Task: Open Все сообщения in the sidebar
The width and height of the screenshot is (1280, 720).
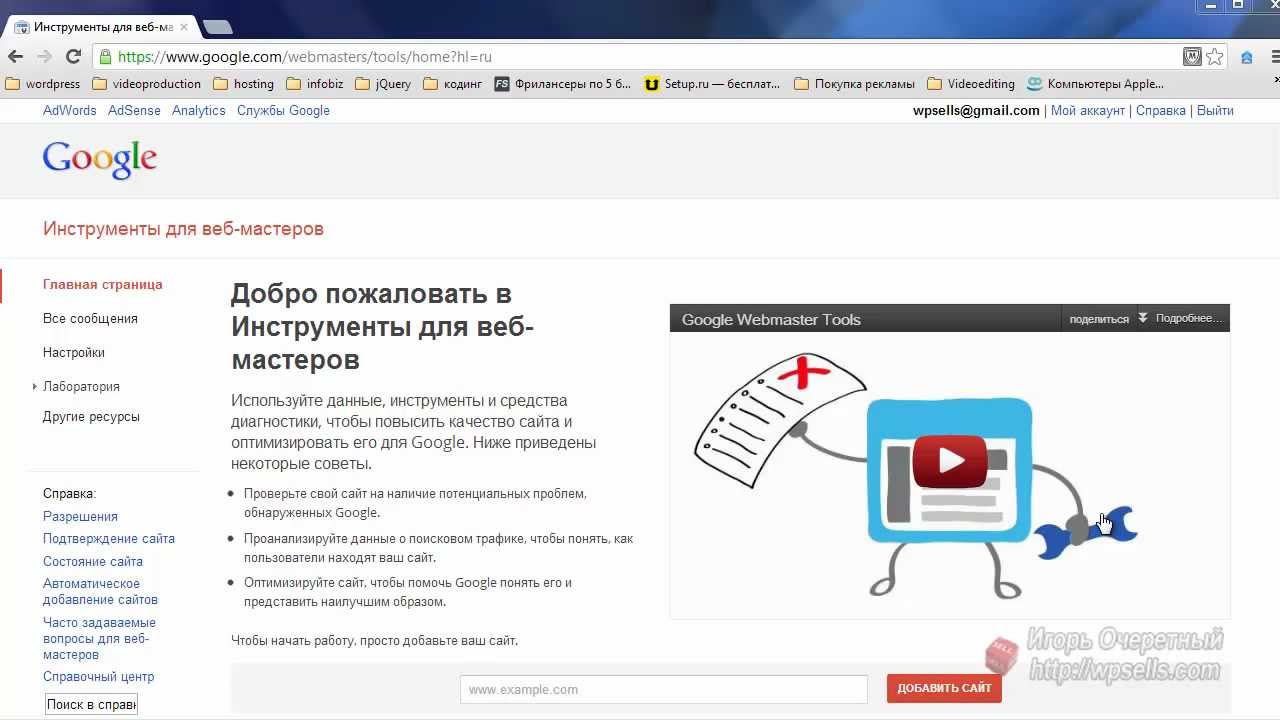Action: pos(90,318)
